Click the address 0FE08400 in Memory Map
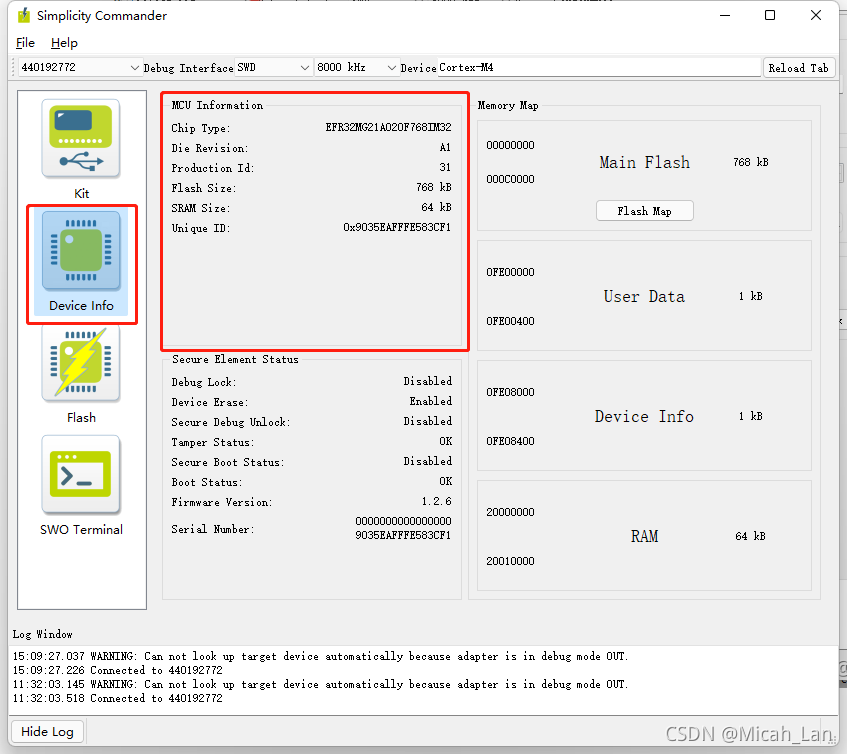The image size is (847, 754). [510, 441]
